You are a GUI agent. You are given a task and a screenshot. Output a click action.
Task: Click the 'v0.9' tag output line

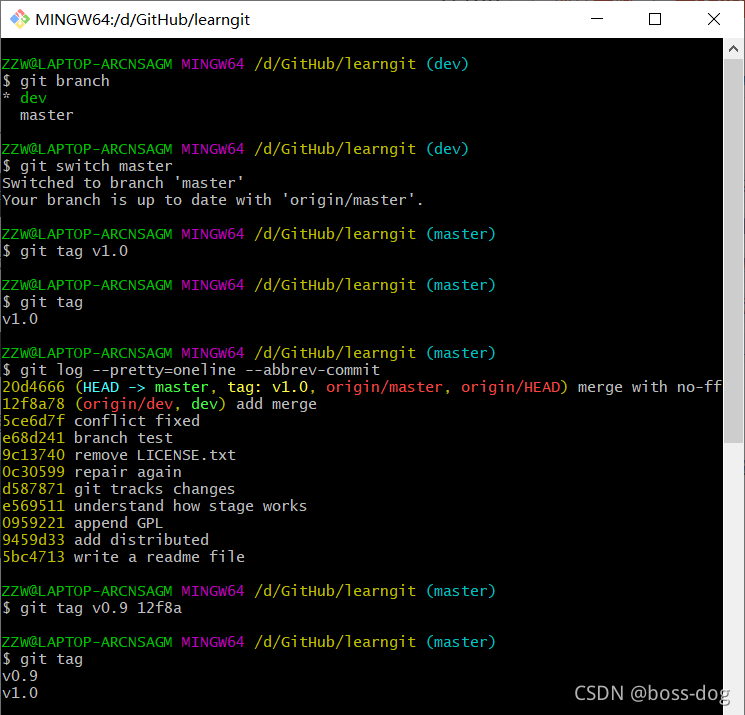[x=20, y=676]
